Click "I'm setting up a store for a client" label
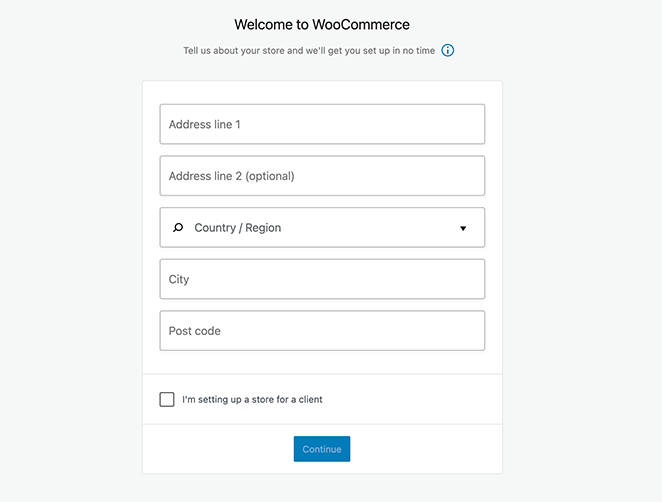This screenshot has height=502, width=662. (x=252, y=399)
